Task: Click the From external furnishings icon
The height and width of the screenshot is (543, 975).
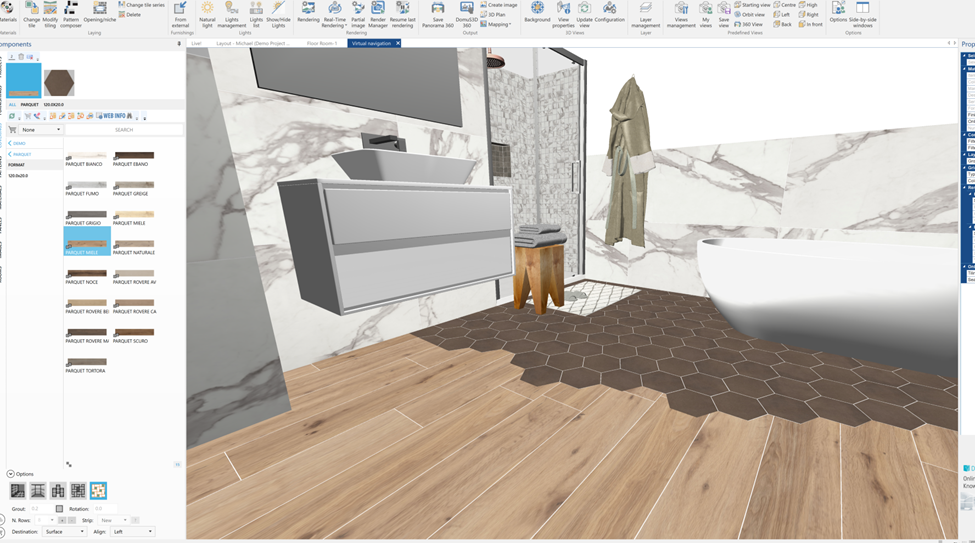Action: 180,14
